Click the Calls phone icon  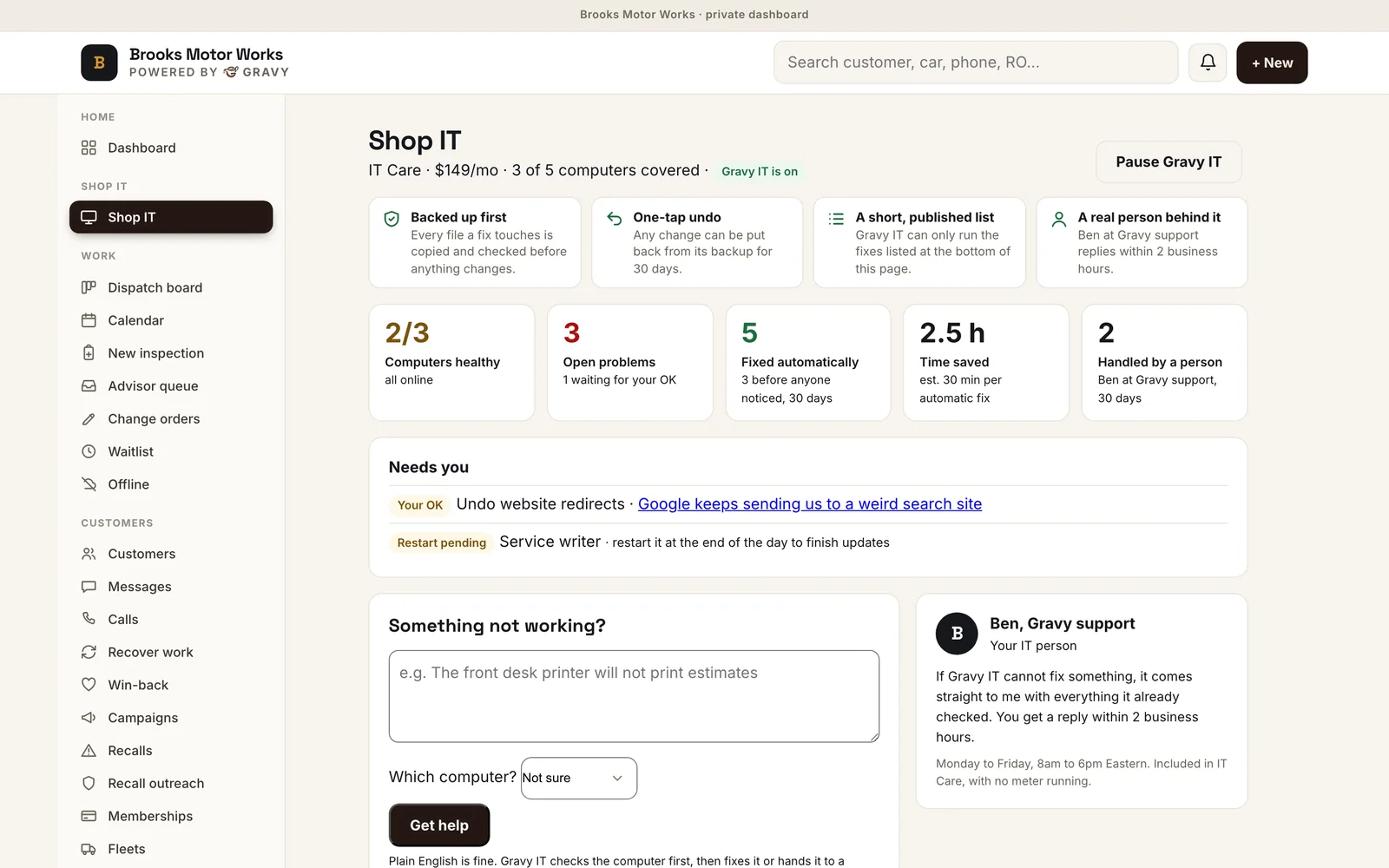(89, 619)
